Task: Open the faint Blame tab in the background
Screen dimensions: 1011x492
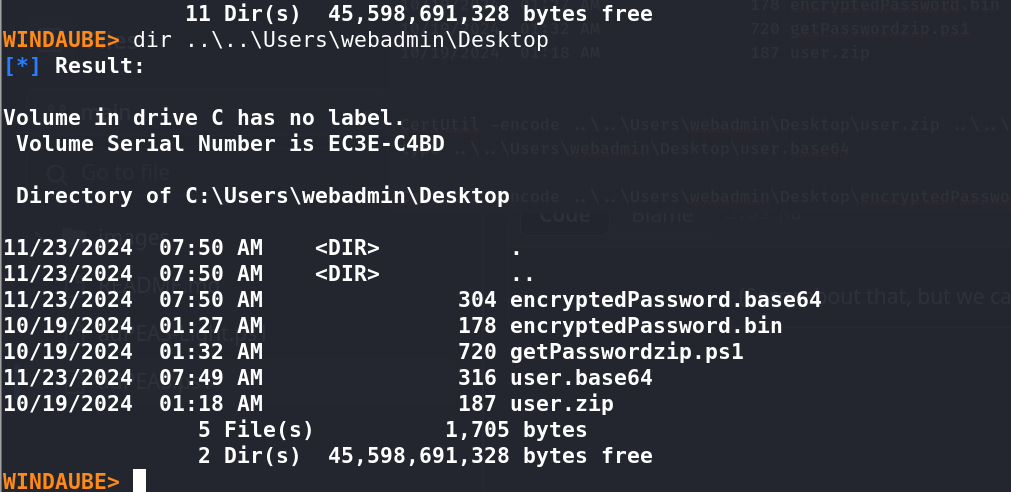Action: pos(662,215)
